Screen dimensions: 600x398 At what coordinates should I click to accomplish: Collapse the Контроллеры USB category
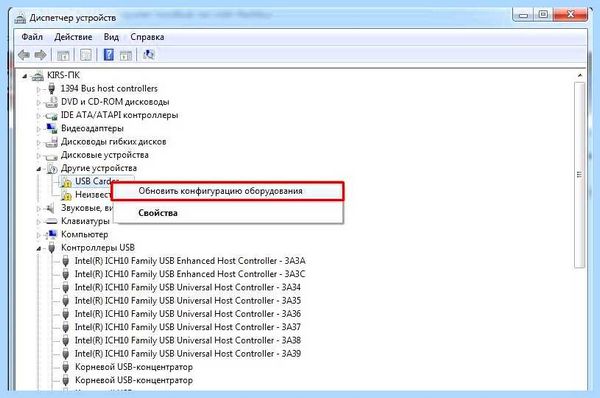point(39,249)
